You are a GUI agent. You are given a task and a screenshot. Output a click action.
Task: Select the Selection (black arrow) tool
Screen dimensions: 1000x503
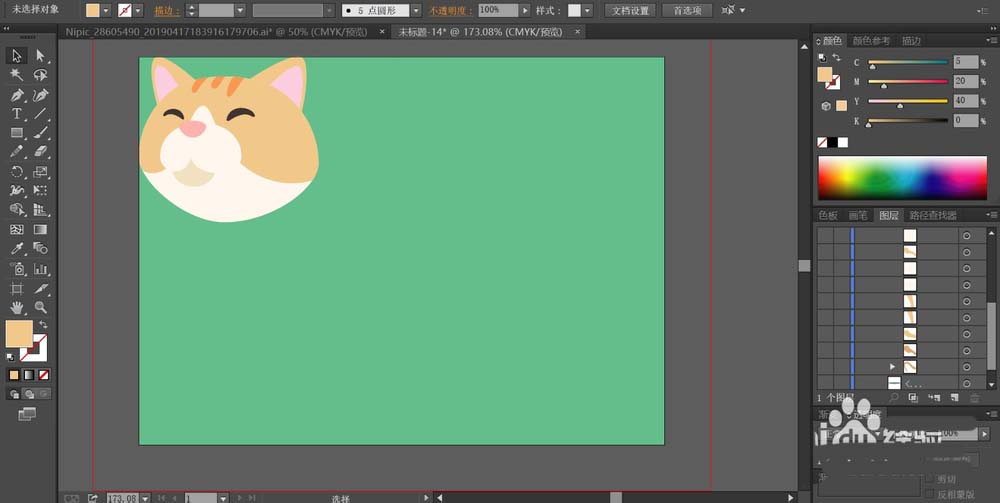coord(17,56)
